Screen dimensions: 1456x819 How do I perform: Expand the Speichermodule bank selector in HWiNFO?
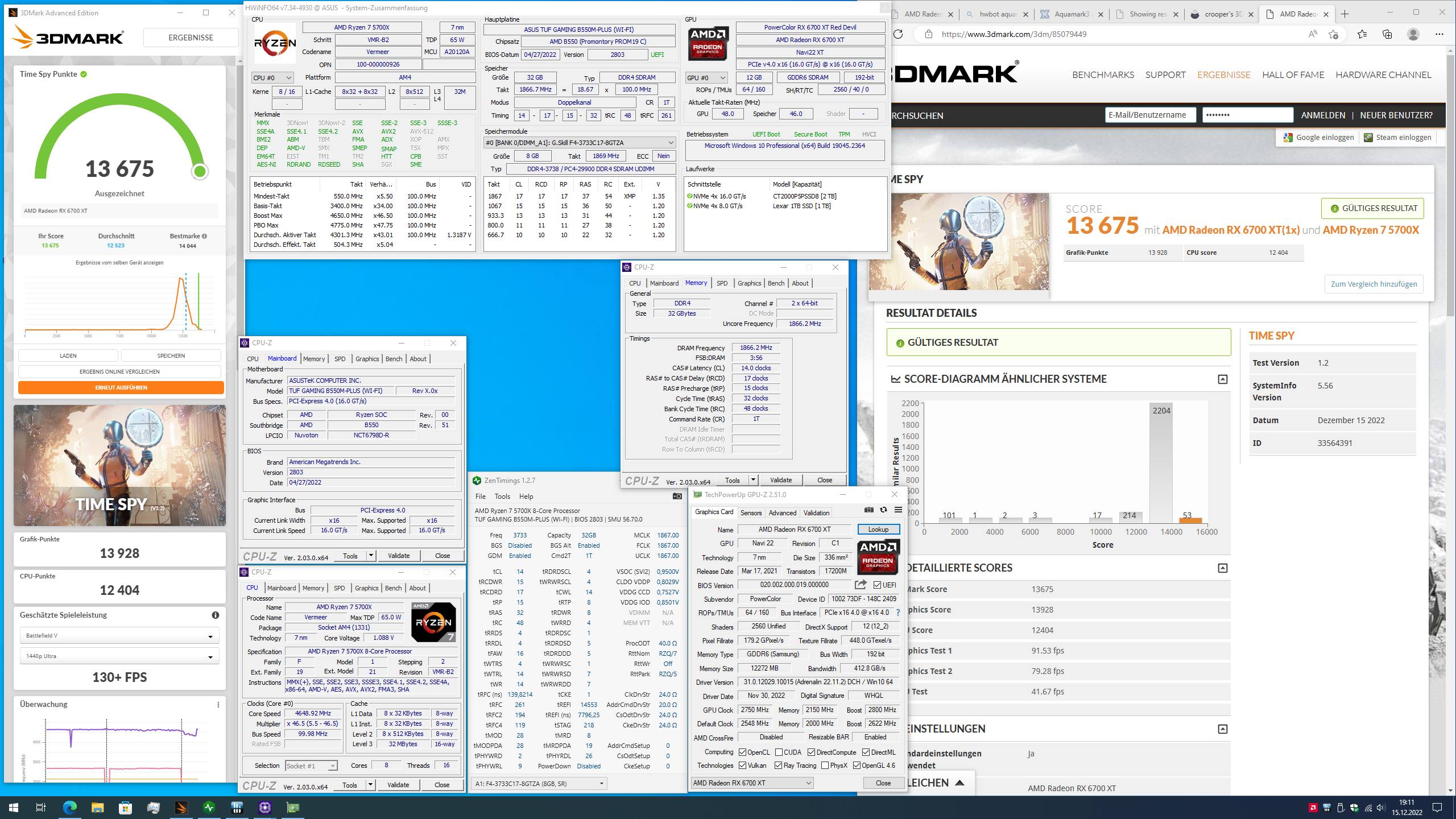pos(579,143)
